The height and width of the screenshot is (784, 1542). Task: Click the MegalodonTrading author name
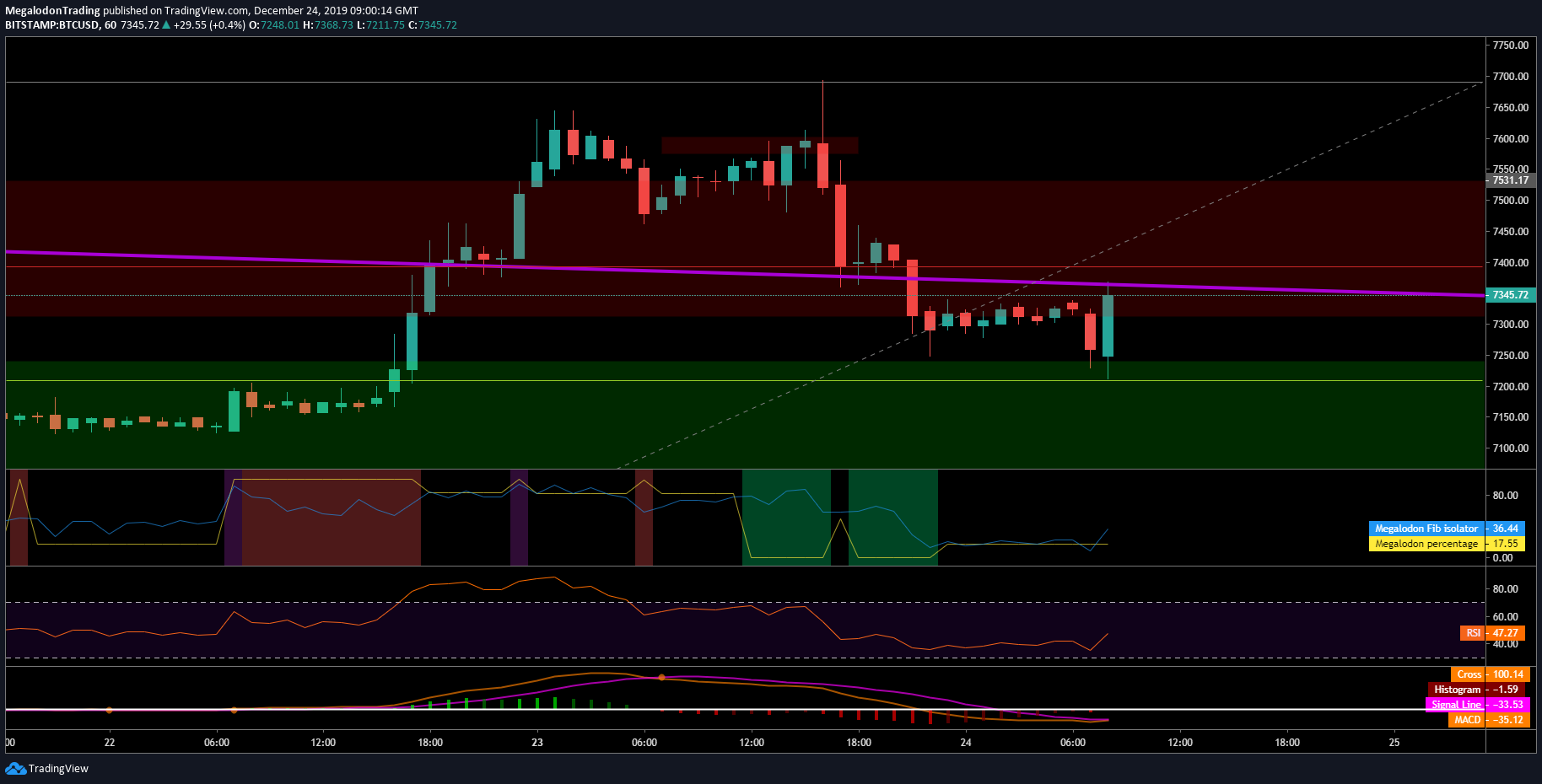tap(52, 11)
